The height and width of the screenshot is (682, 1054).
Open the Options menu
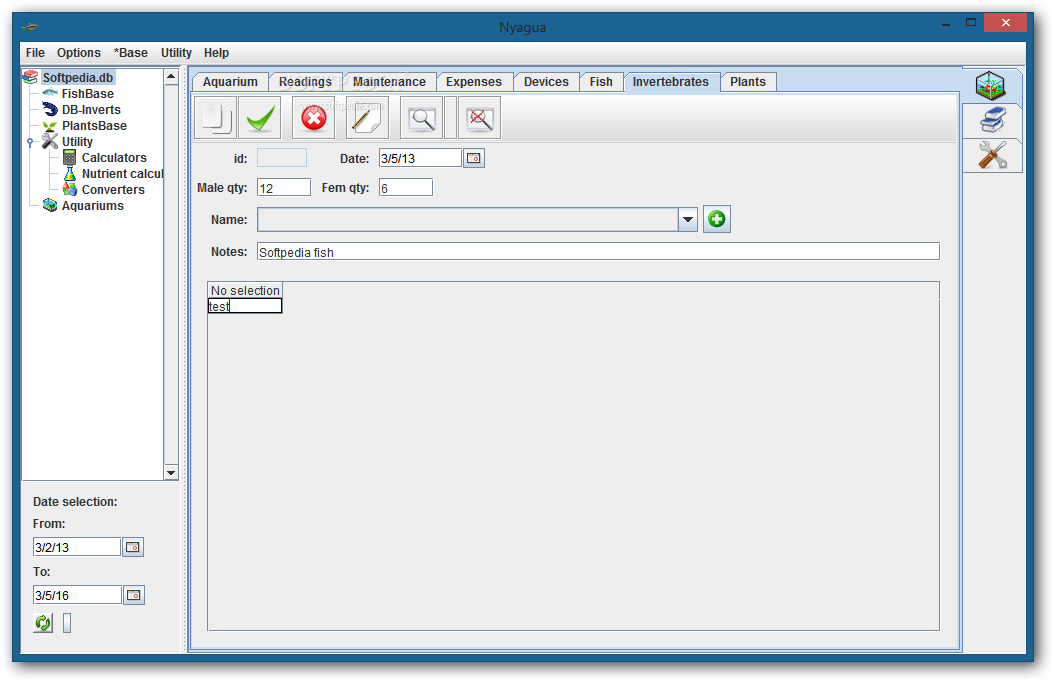coord(79,52)
